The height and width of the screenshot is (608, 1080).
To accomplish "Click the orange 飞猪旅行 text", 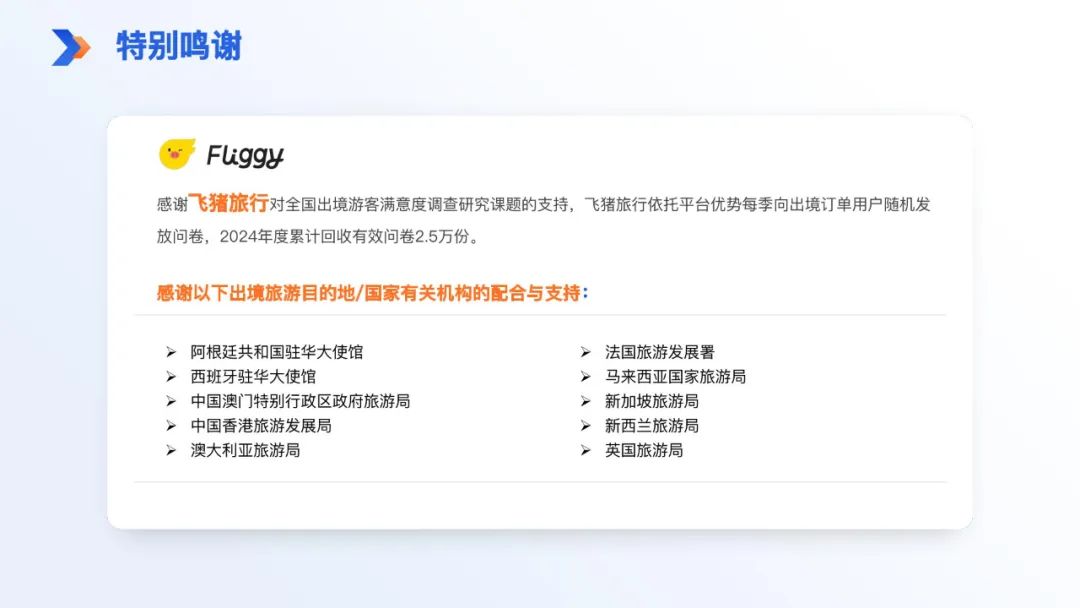I will [228, 203].
